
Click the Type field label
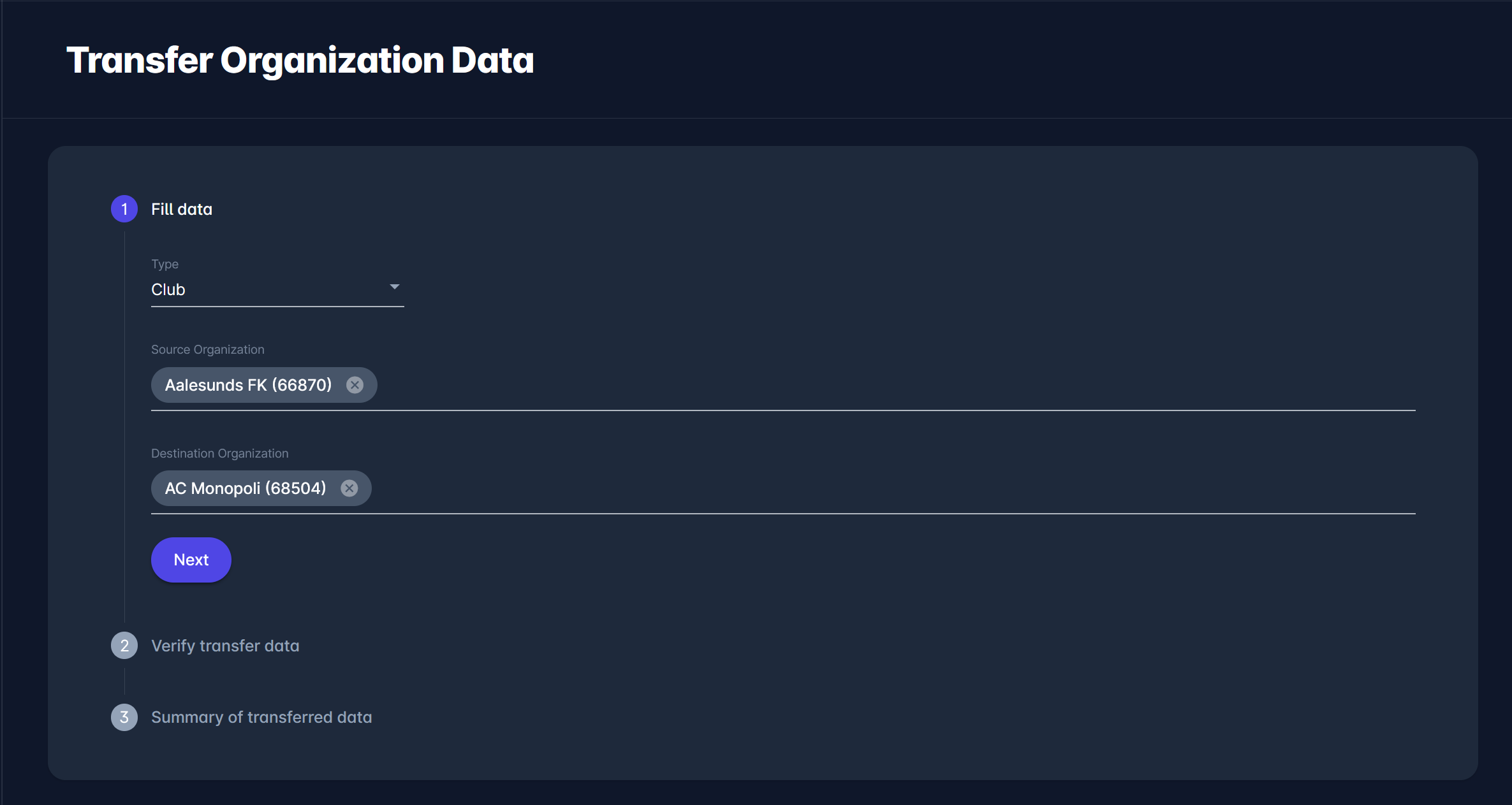pos(165,264)
